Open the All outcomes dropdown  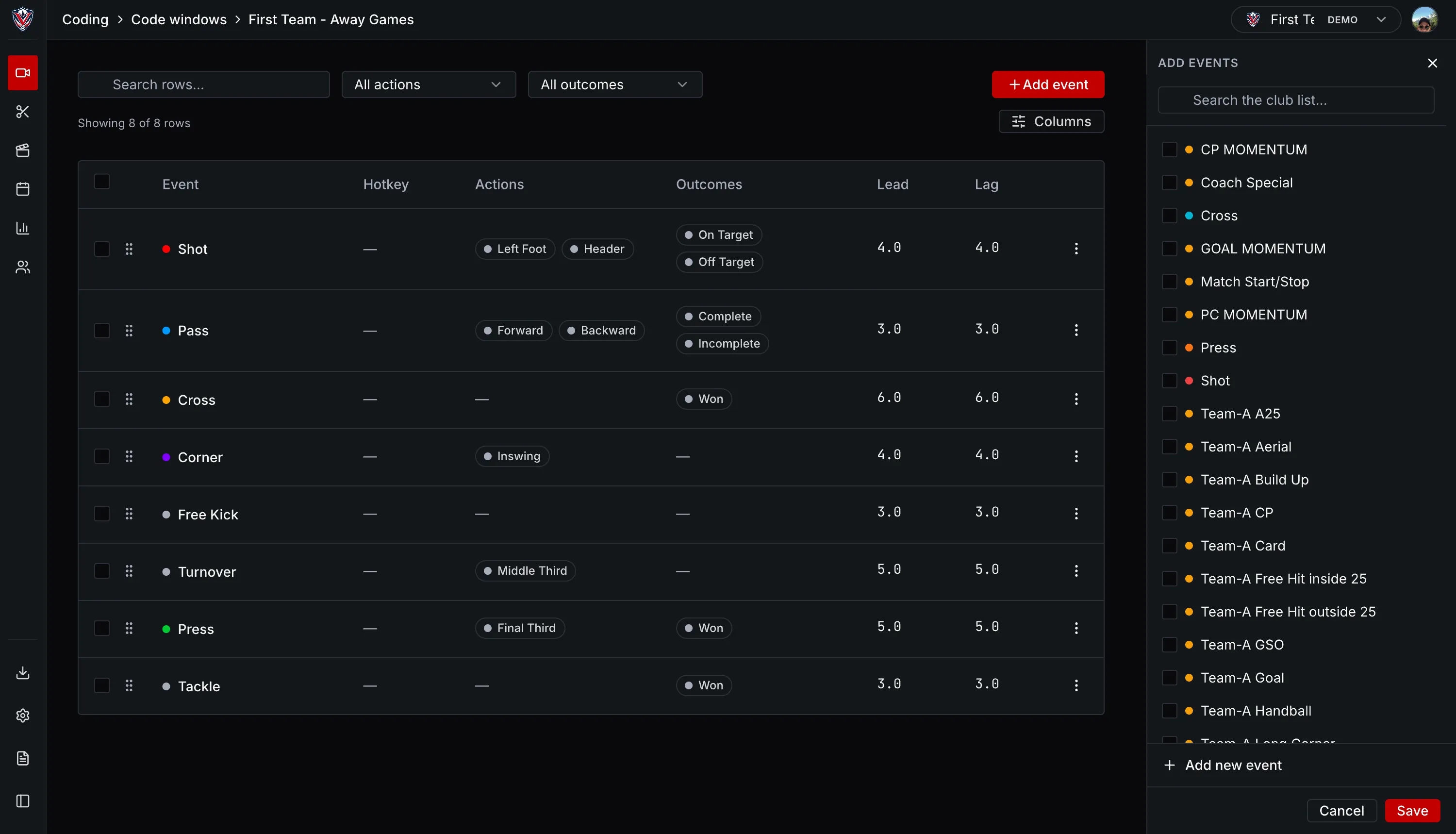[x=615, y=85]
